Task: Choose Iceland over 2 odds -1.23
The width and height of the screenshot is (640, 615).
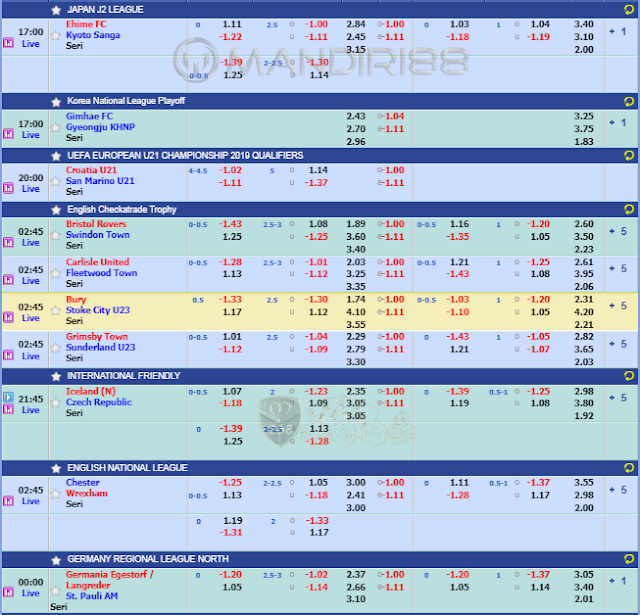Action: pyautogui.click(x=316, y=391)
